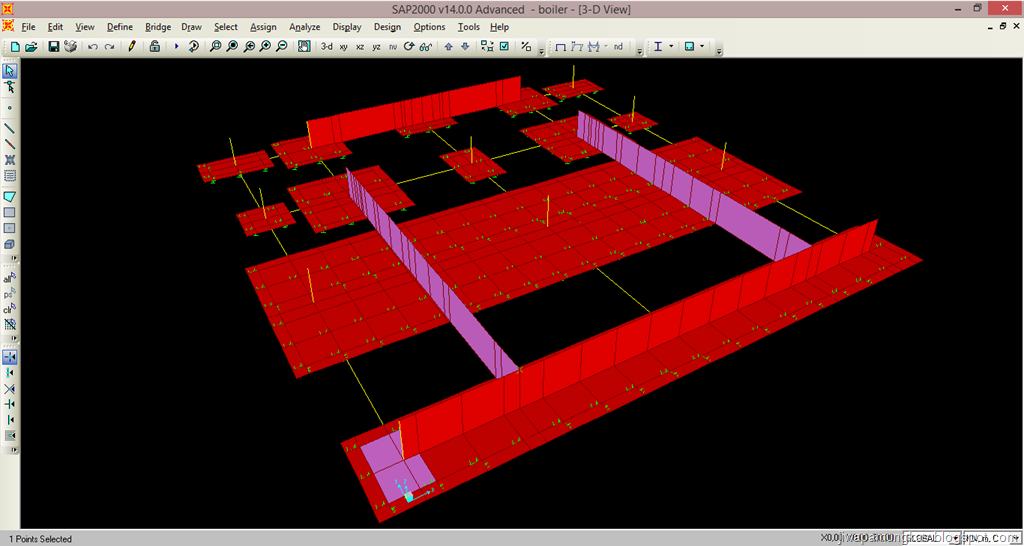Viewport: 1024px width, 546px height.
Task: Click the Undo icon in toolbar
Action: pyautogui.click(x=93, y=46)
